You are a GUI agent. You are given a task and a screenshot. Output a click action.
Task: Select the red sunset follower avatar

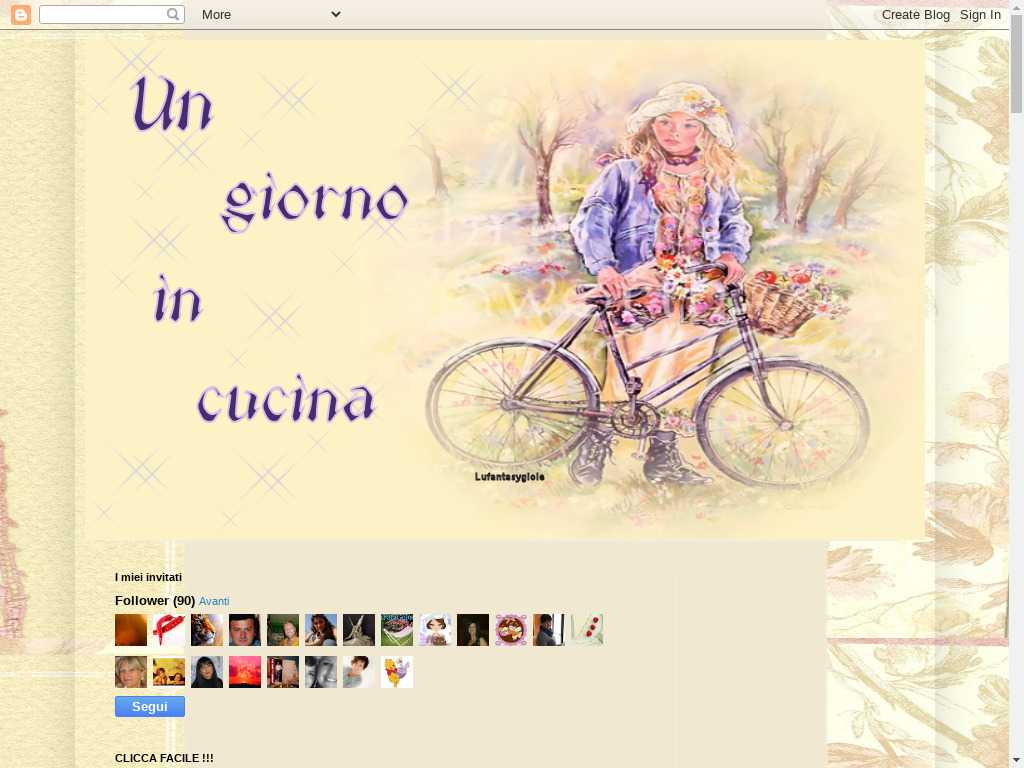245,672
